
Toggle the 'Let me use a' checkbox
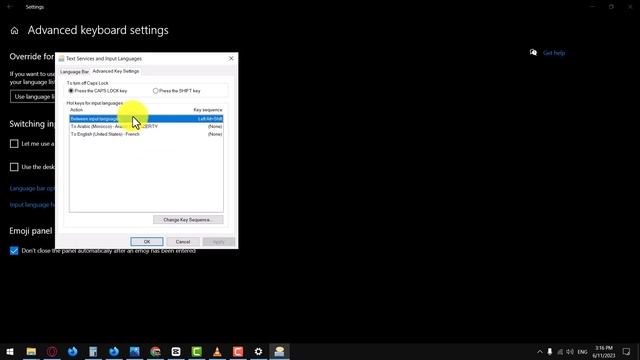[x=14, y=144]
